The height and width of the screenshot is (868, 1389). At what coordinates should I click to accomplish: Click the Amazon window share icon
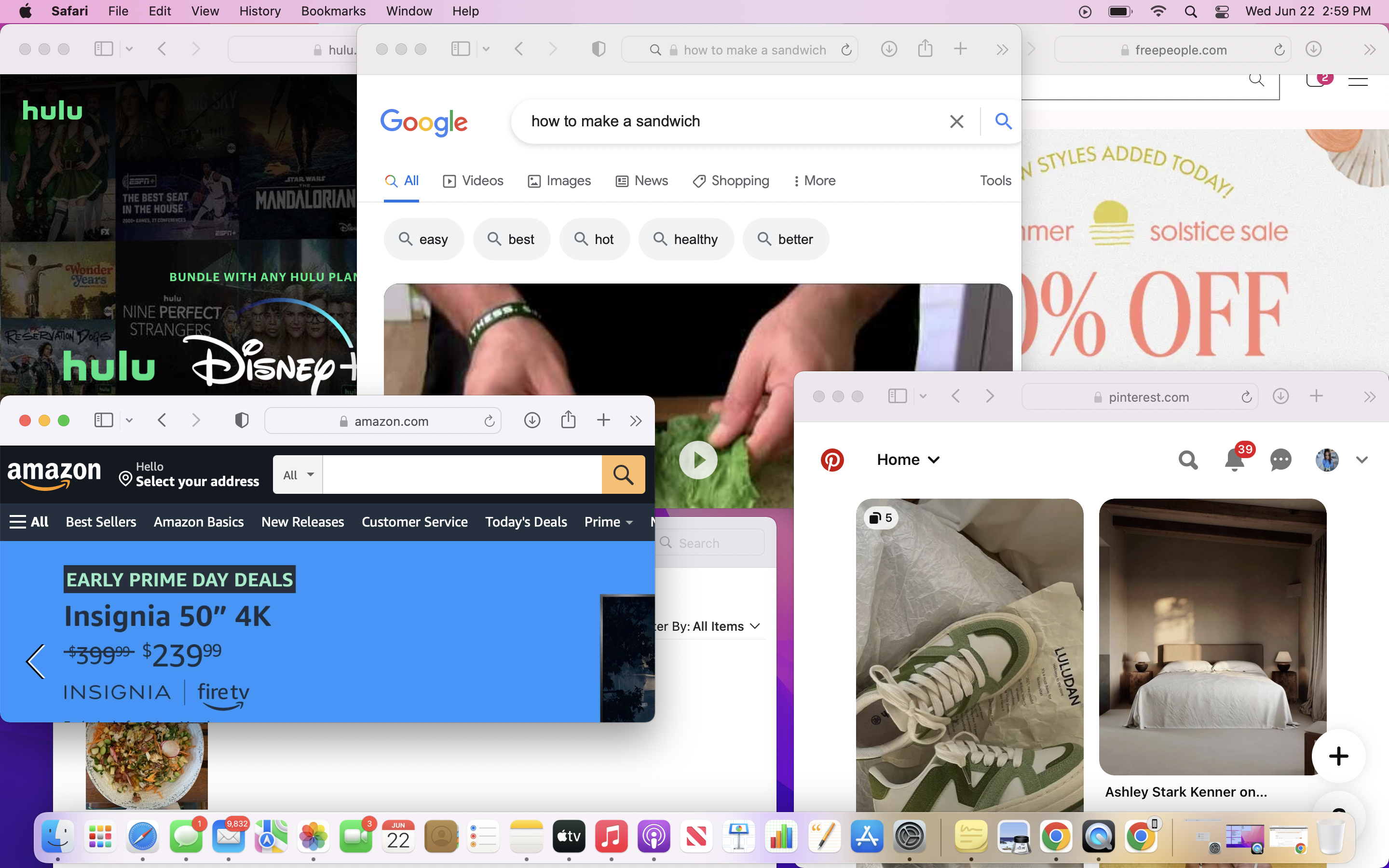pyautogui.click(x=568, y=420)
